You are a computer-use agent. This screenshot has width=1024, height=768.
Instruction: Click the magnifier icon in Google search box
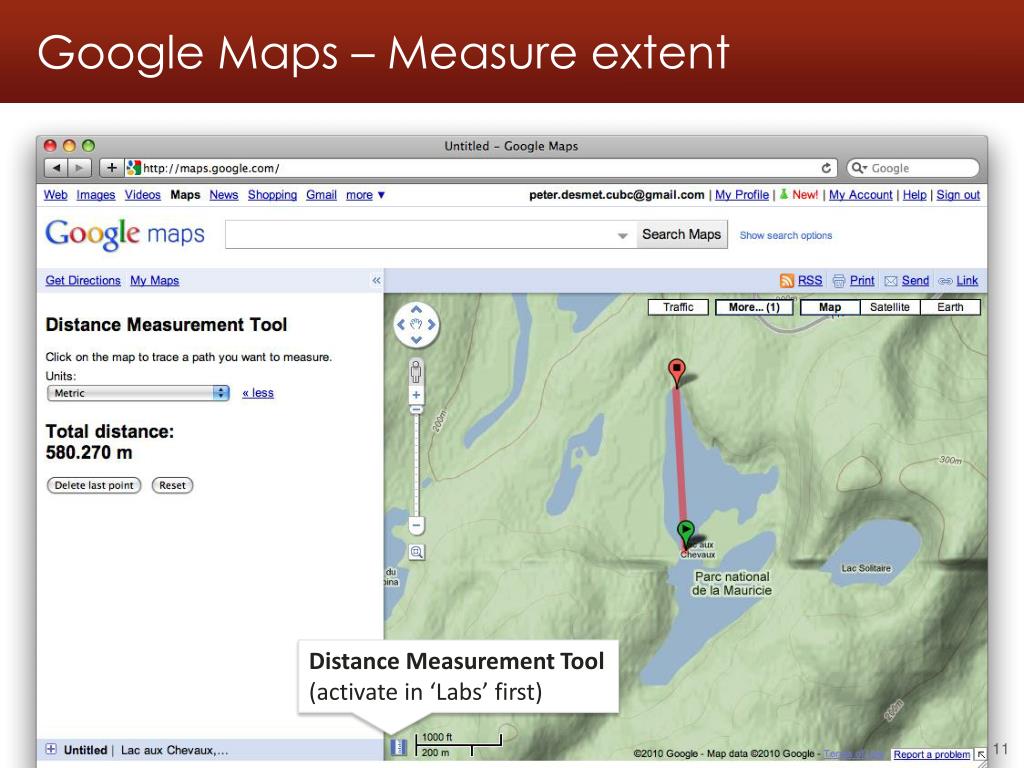click(857, 168)
